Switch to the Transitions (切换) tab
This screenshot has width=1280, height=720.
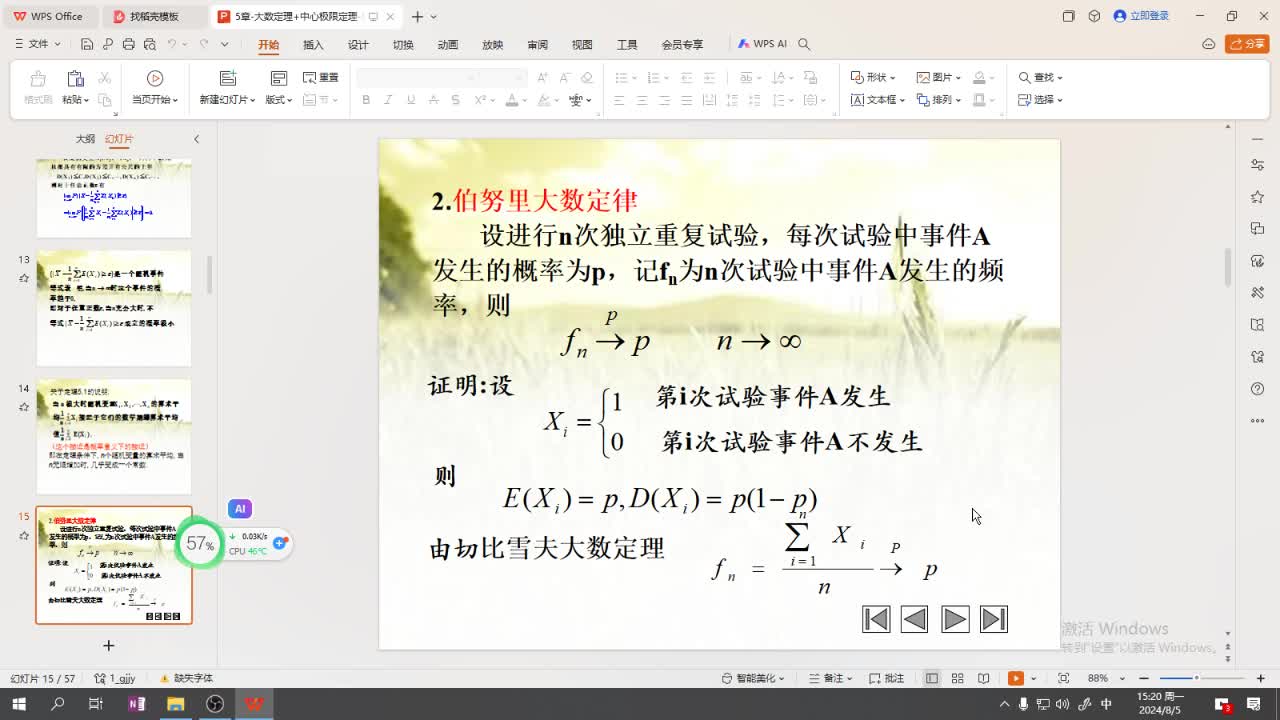[x=403, y=45]
